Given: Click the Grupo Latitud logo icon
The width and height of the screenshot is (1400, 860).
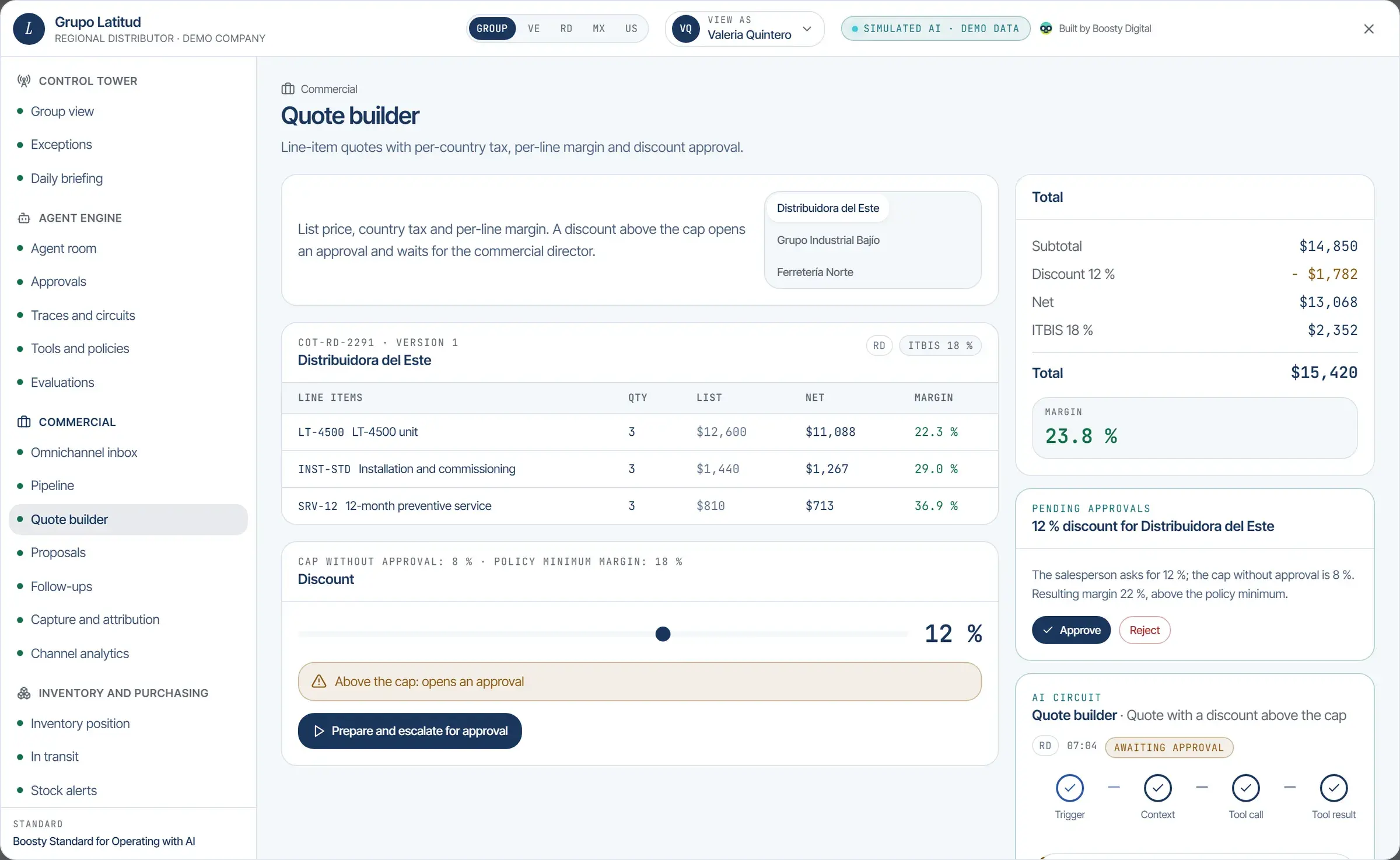Looking at the screenshot, I should click(x=29, y=29).
